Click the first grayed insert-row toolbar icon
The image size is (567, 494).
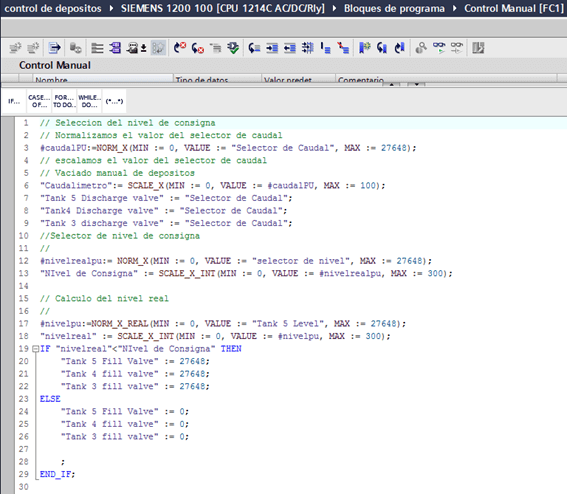[15, 48]
